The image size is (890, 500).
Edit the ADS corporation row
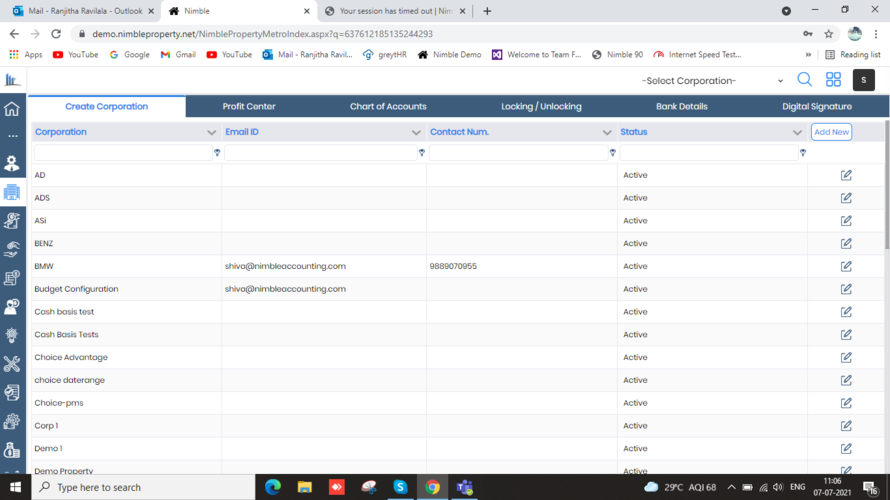click(846, 198)
